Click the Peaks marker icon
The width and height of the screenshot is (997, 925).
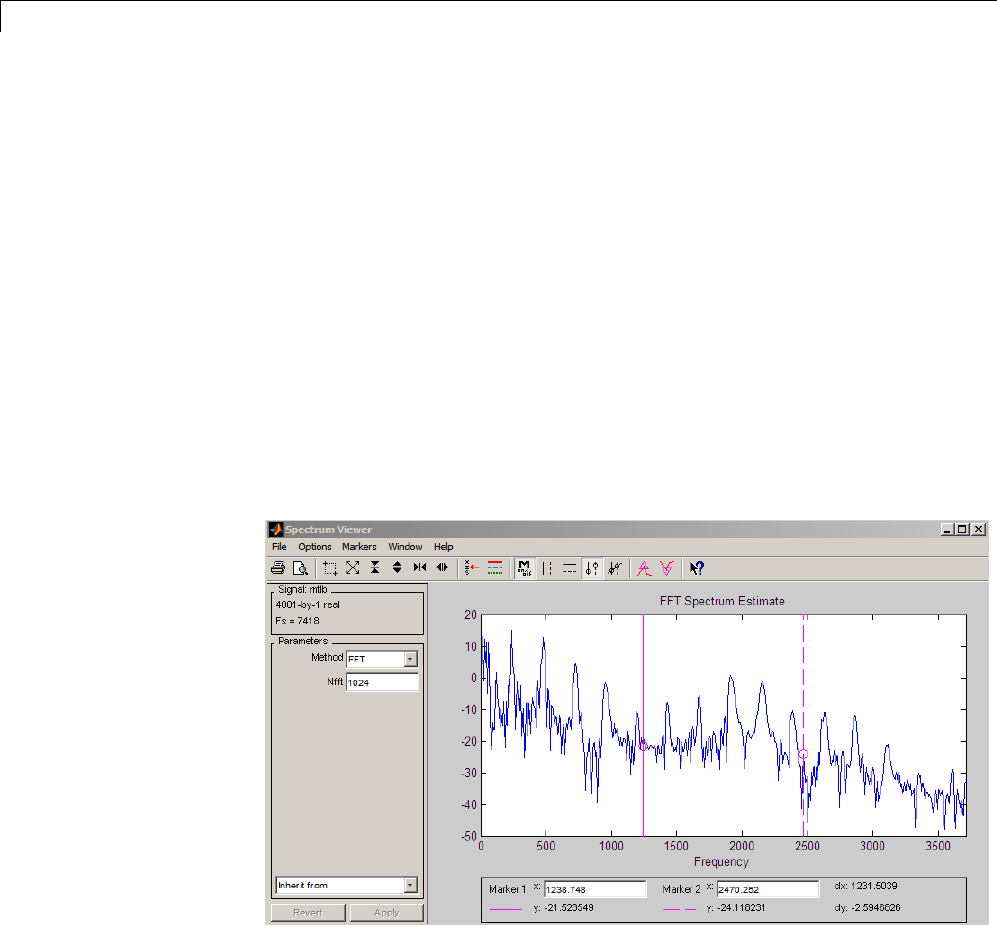[645, 568]
